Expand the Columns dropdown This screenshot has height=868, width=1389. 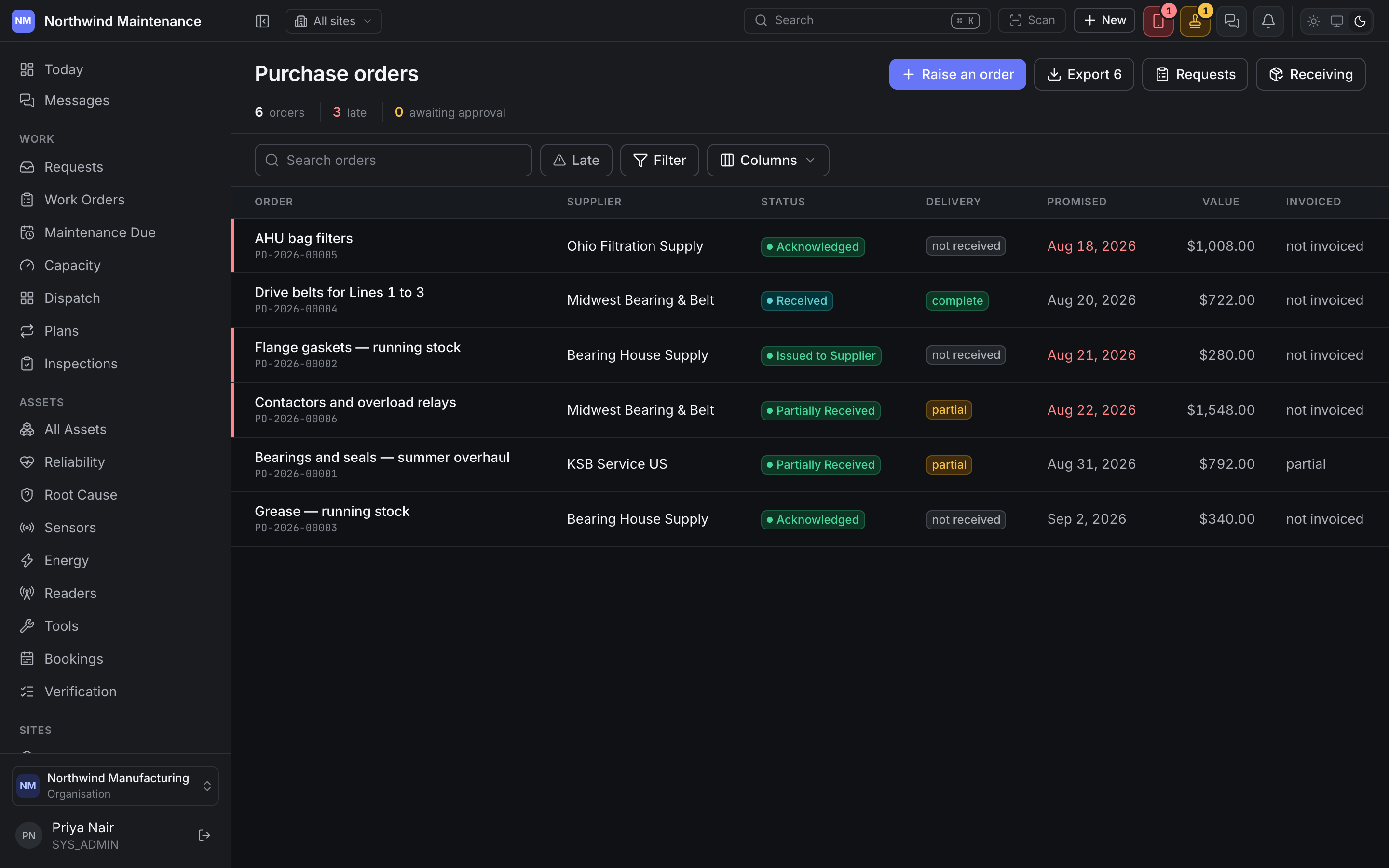[768, 160]
